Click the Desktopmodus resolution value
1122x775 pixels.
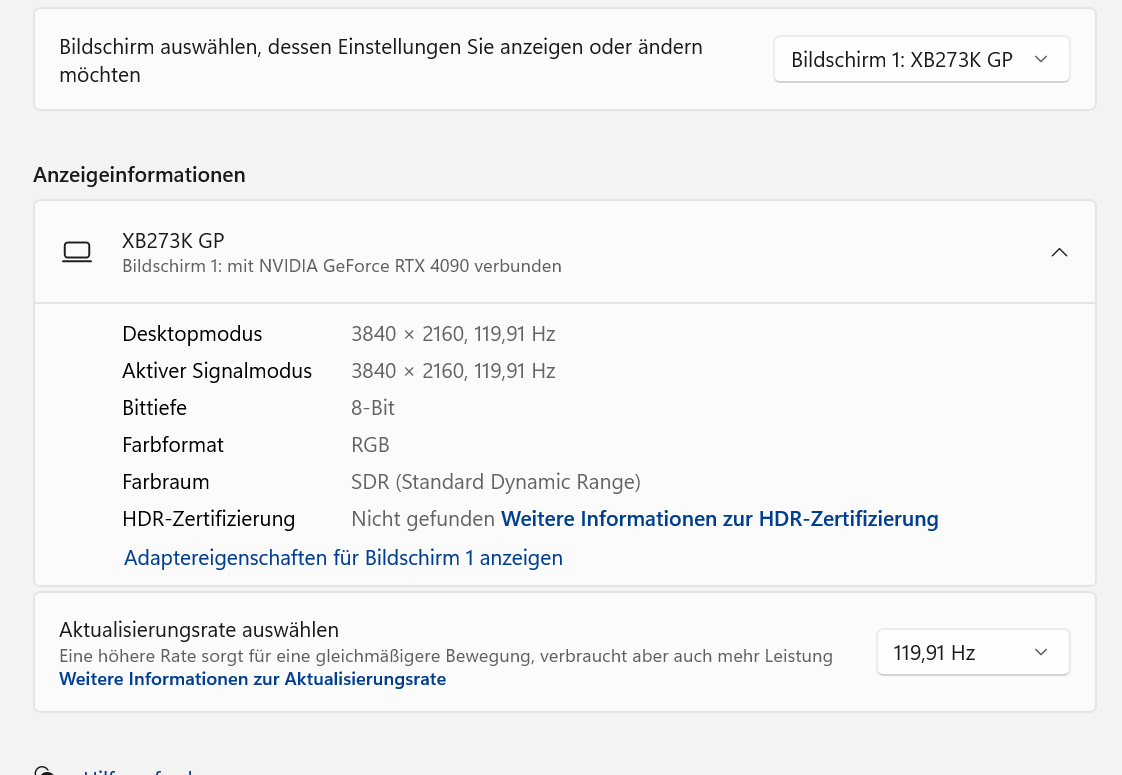pyautogui.click(x=452, y=334)
